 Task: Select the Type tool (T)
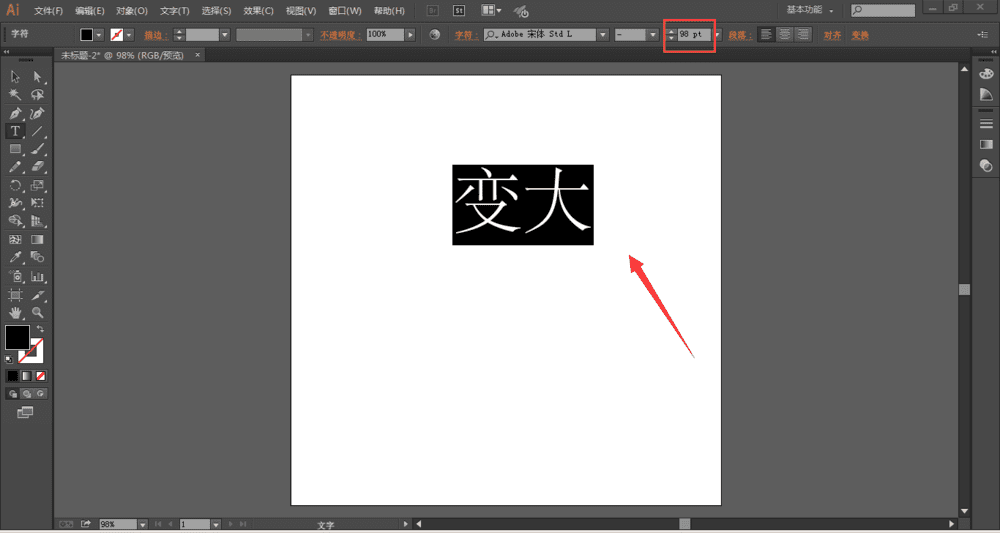tap(15, 131)
